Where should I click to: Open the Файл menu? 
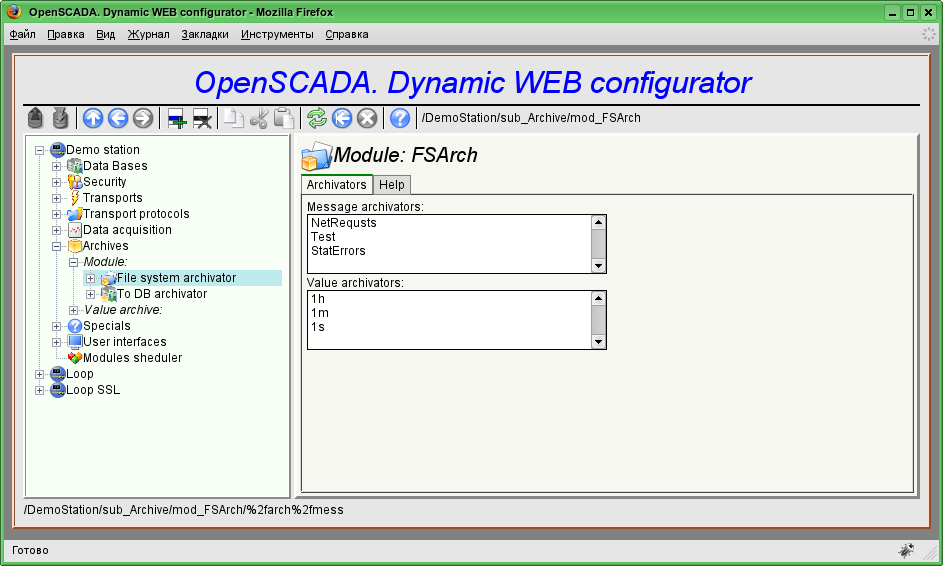(x=22, y=34)
